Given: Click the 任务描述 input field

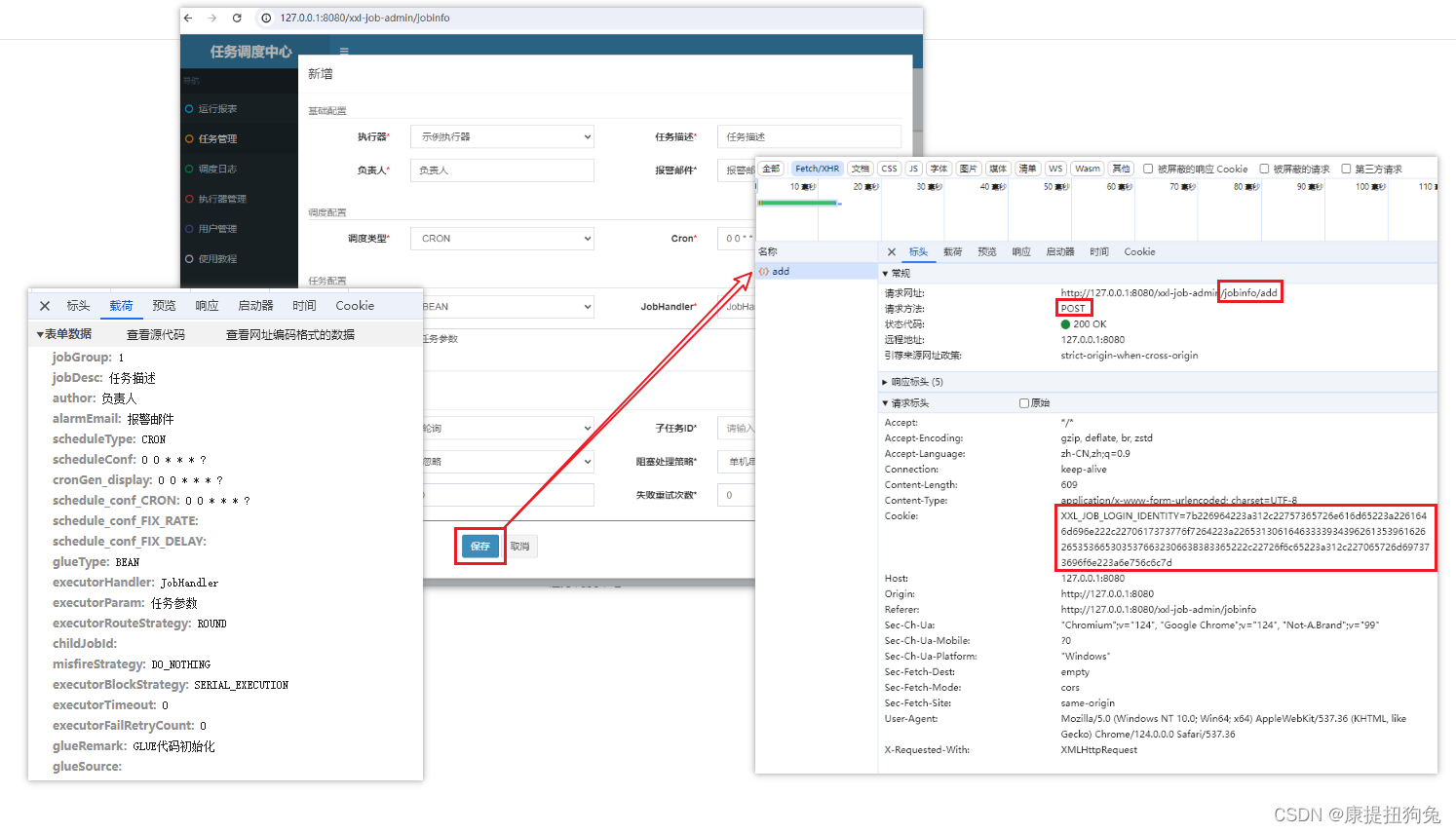Looking at the screenshot, I should pos(809,137).
